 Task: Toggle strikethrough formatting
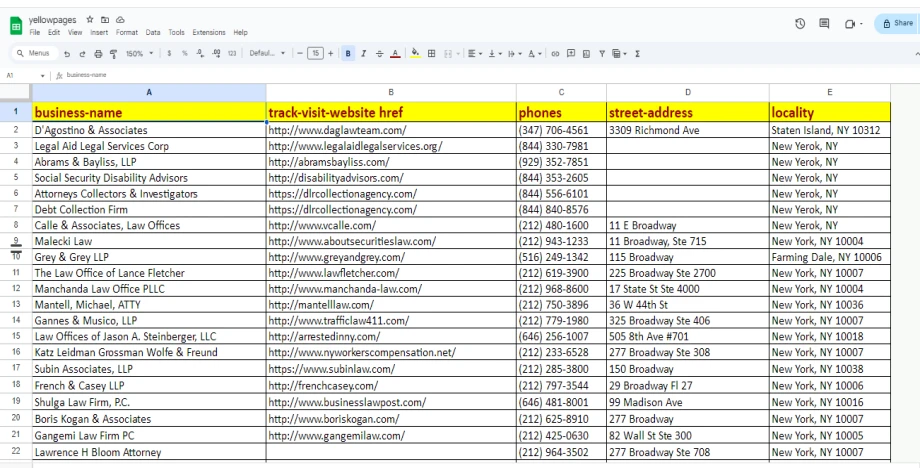pyautogui.click(x=377, y=52)
